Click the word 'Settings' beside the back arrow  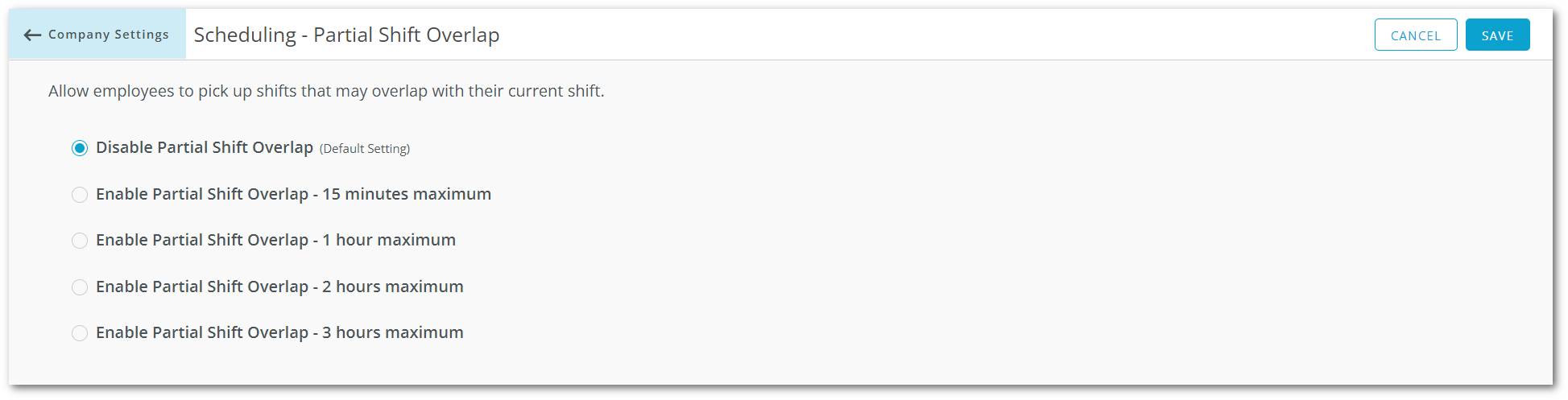pos(142,35)
